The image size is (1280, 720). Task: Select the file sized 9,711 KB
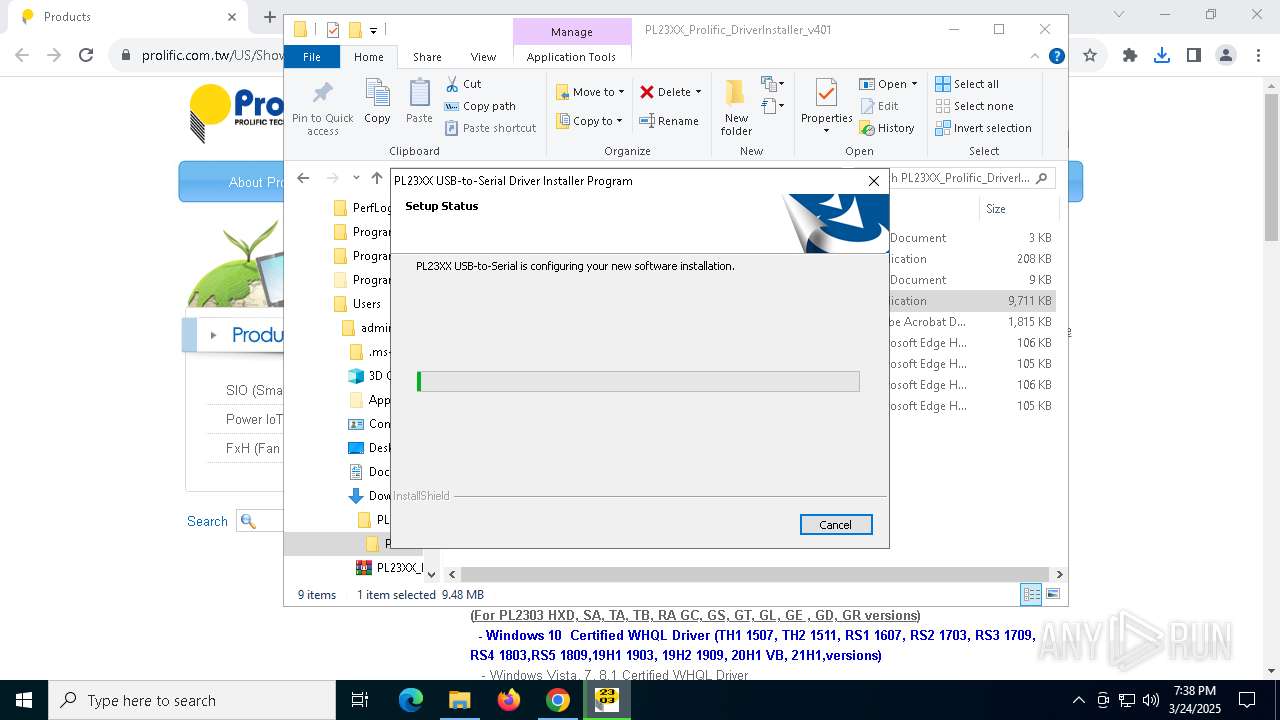tap(970, 300)
